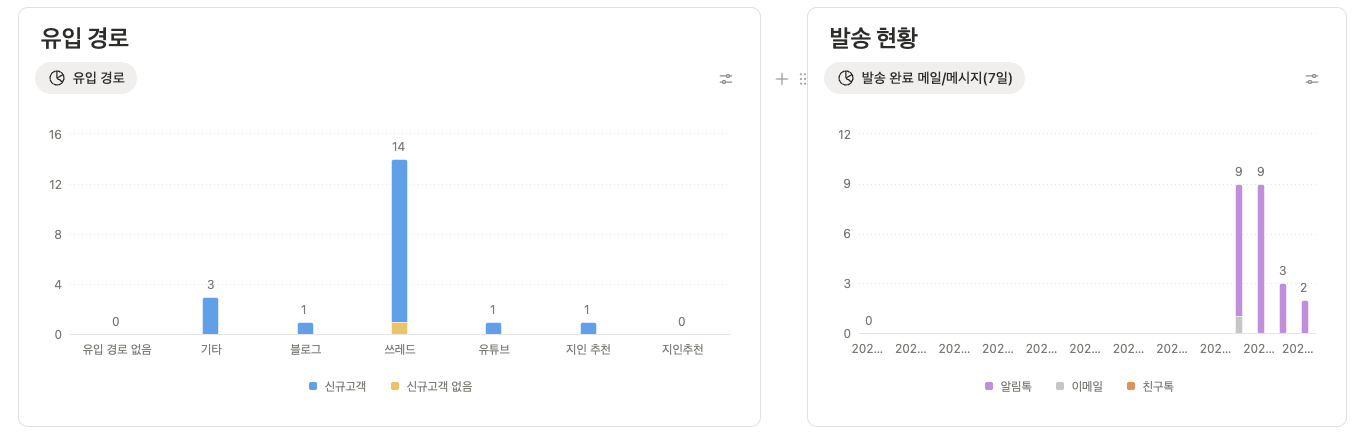
Task: Click the 기타 bar showing 3
Action: [x=210, y=316]
